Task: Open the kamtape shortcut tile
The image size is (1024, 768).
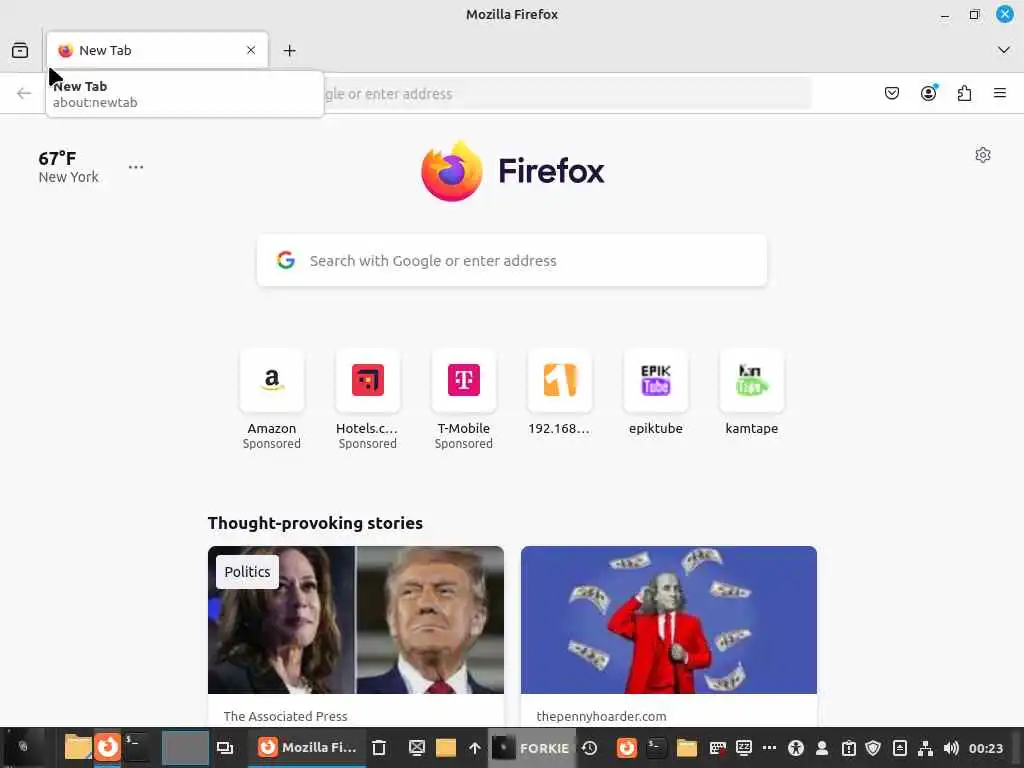Action: (752, 392)
